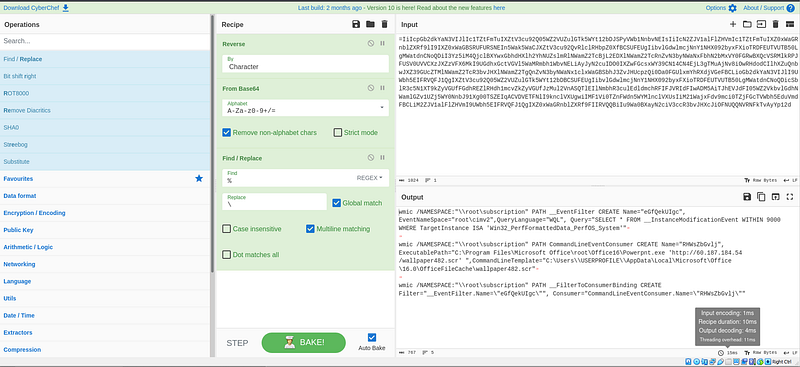Viewport: 800px width, 367px height.
Task: Enable Dot matches all checkbox
Action: pos(227,254)
